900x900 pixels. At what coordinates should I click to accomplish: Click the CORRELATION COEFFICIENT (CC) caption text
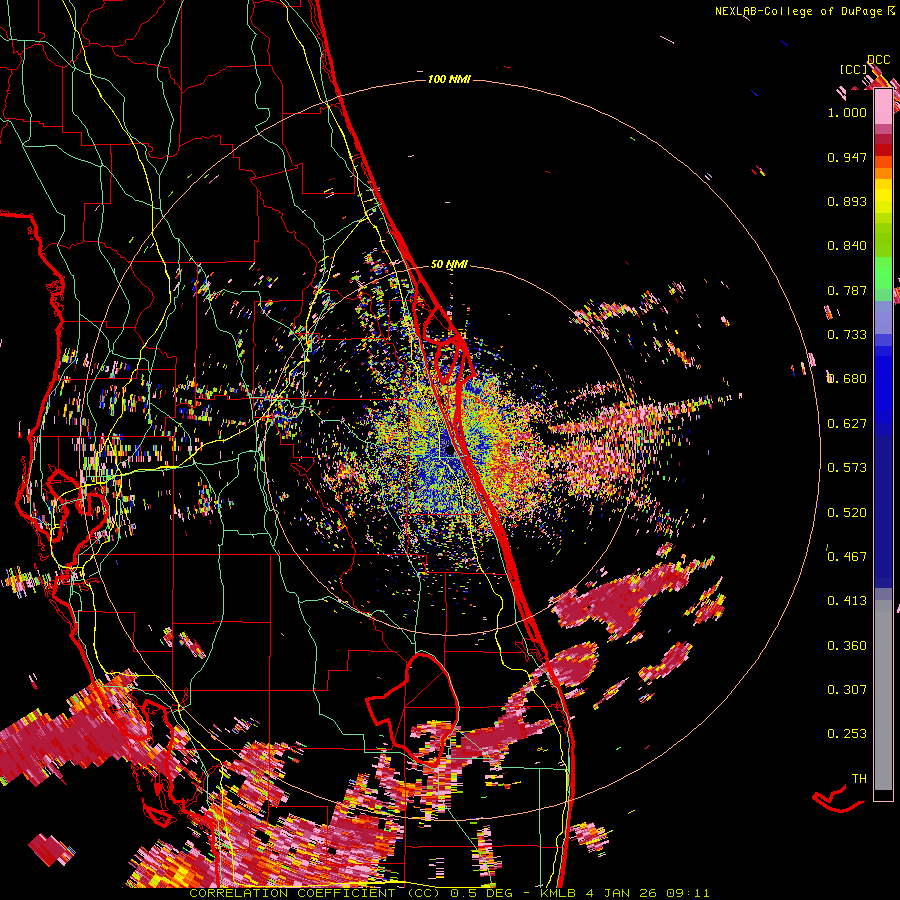click(x=315, y=893)
